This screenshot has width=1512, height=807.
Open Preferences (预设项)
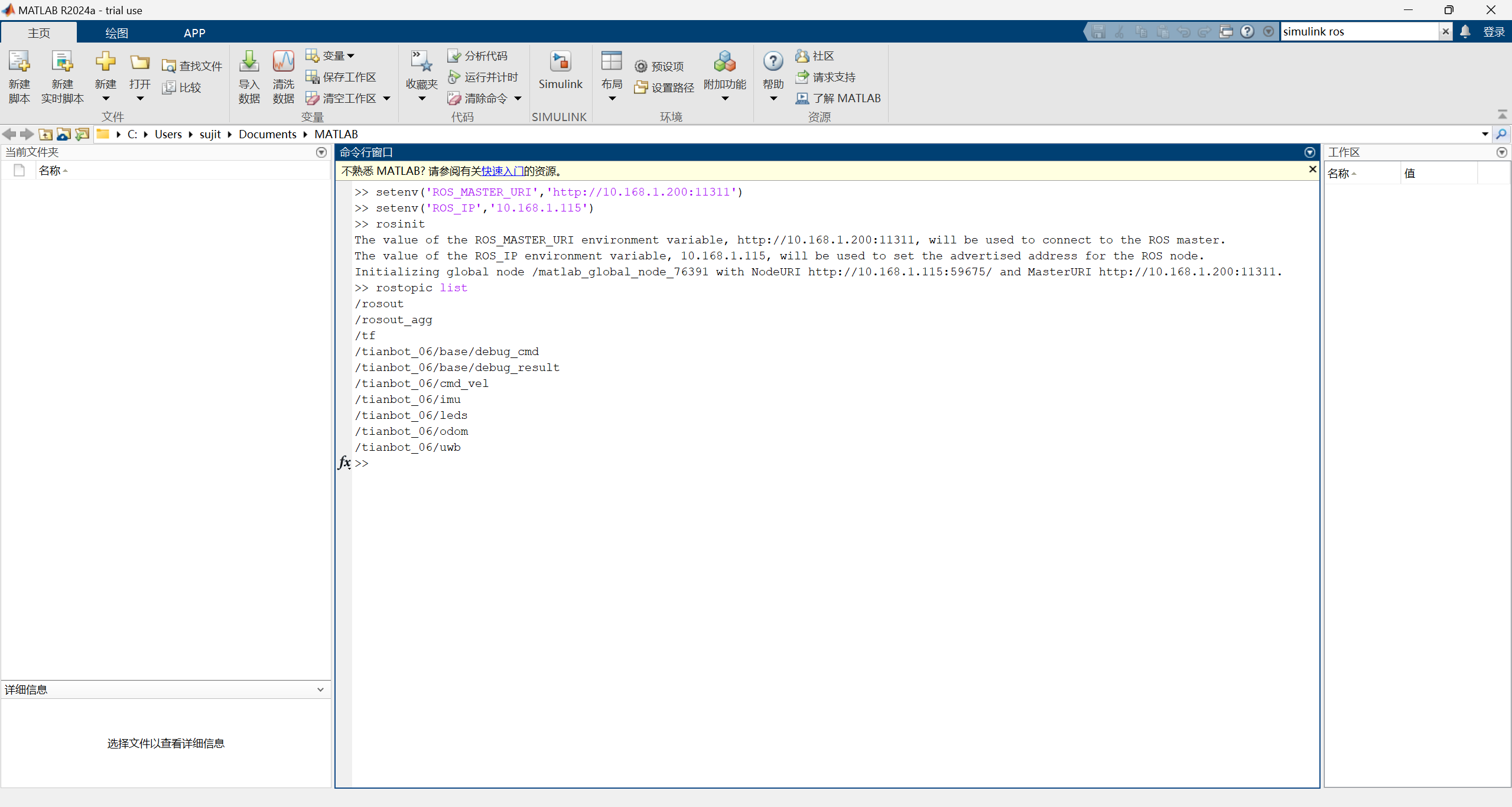point(659,66)
